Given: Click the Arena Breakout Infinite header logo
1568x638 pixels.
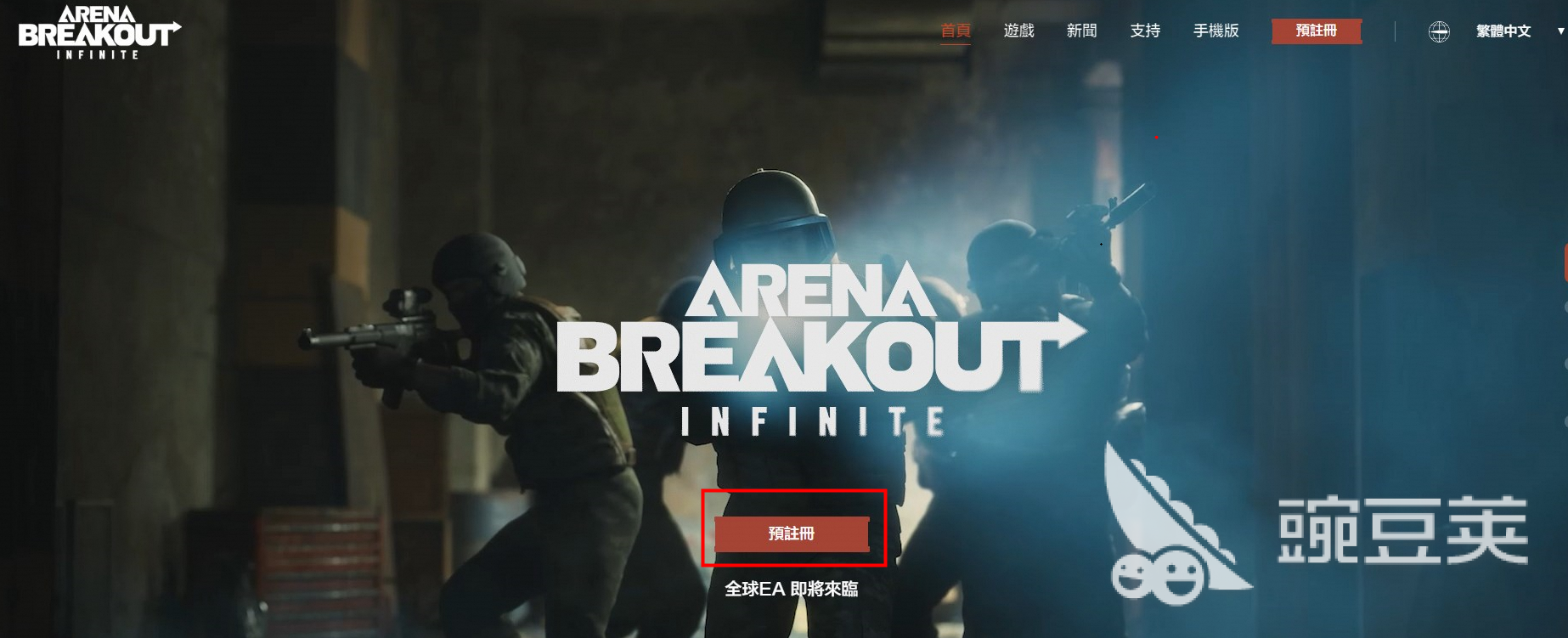Looking at the screenshot, I should pyautogui.click(x=99, y=32).
